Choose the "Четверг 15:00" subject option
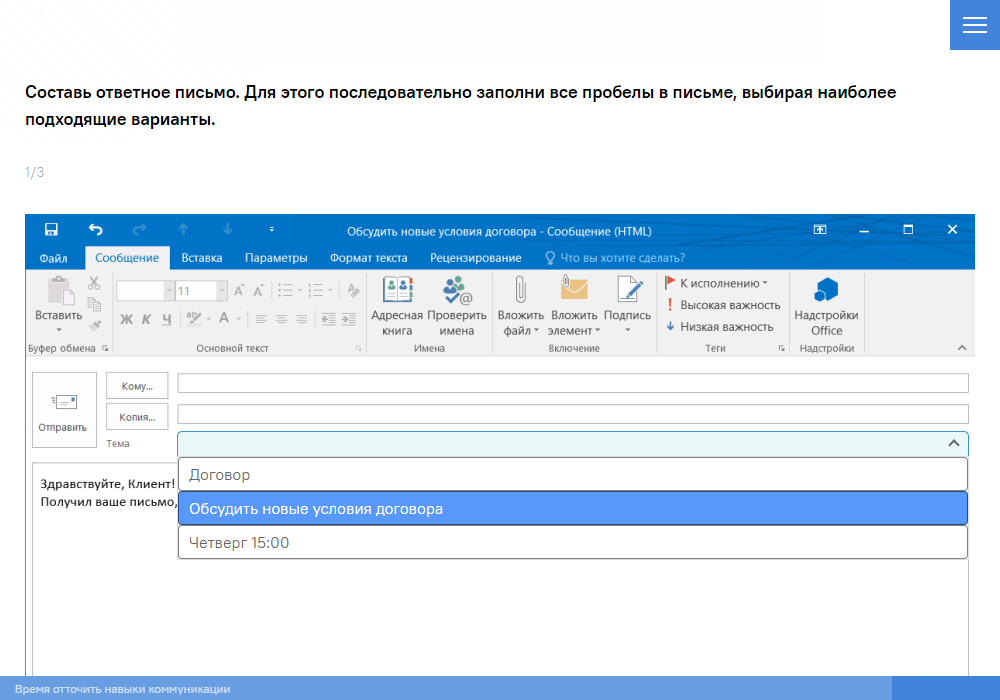Viewport: 1000px width, 700px height. pos(572,543)
